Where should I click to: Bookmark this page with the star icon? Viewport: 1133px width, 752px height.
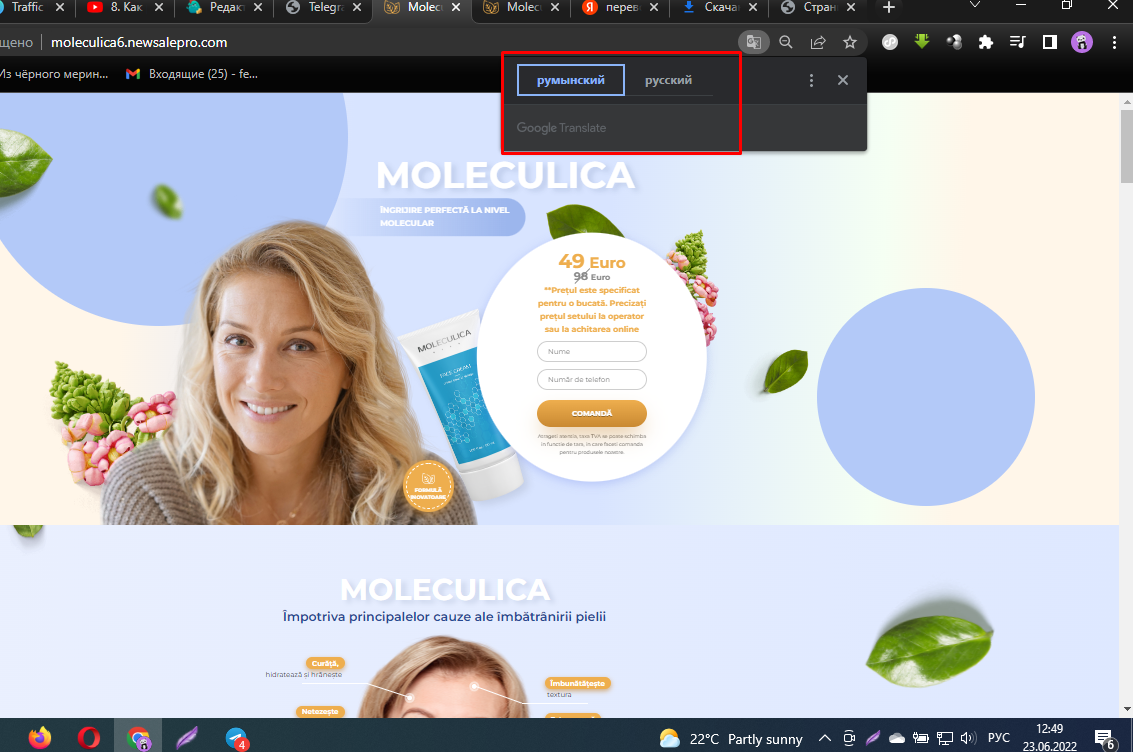click(850, 42)
